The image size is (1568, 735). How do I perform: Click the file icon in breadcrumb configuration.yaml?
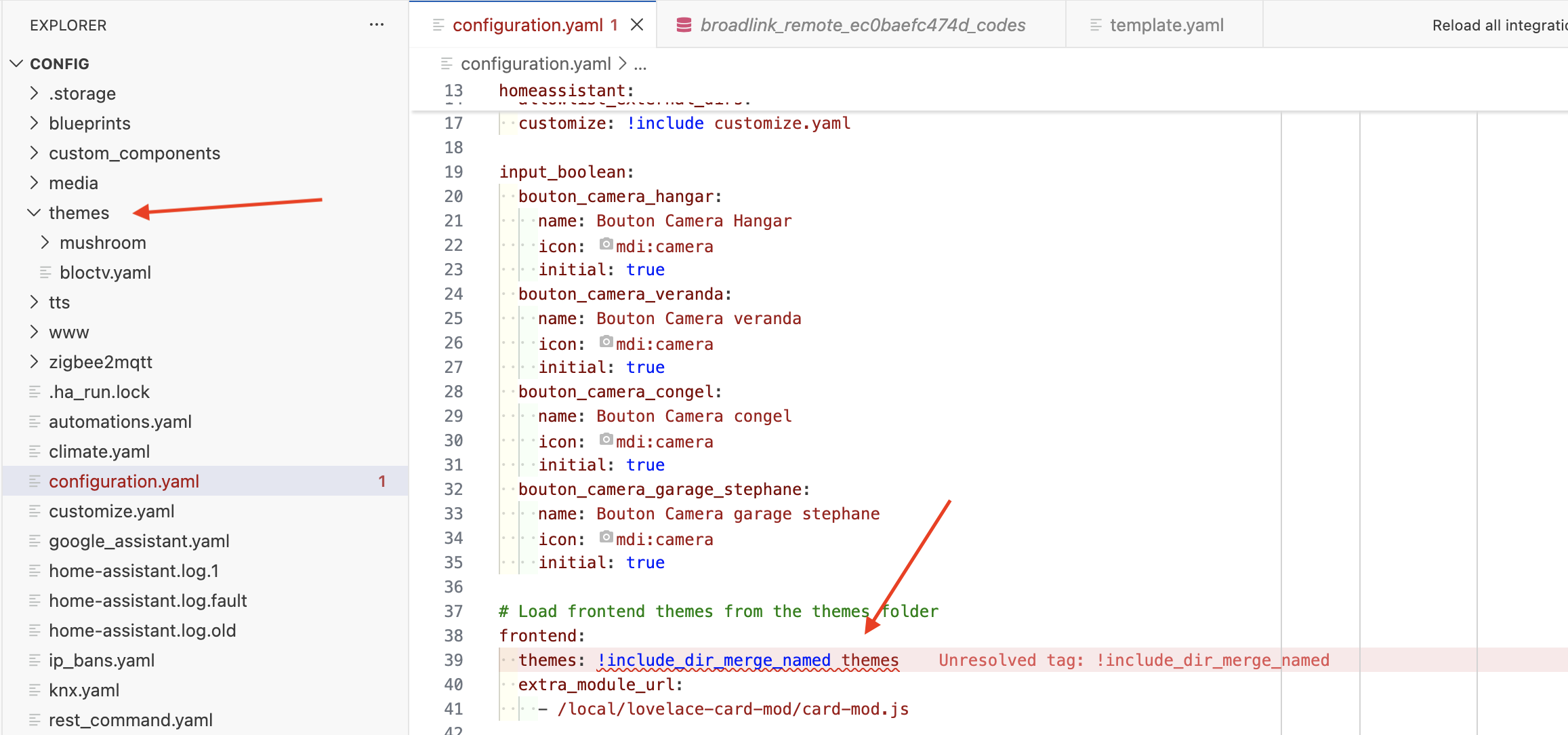pos(446,64)
